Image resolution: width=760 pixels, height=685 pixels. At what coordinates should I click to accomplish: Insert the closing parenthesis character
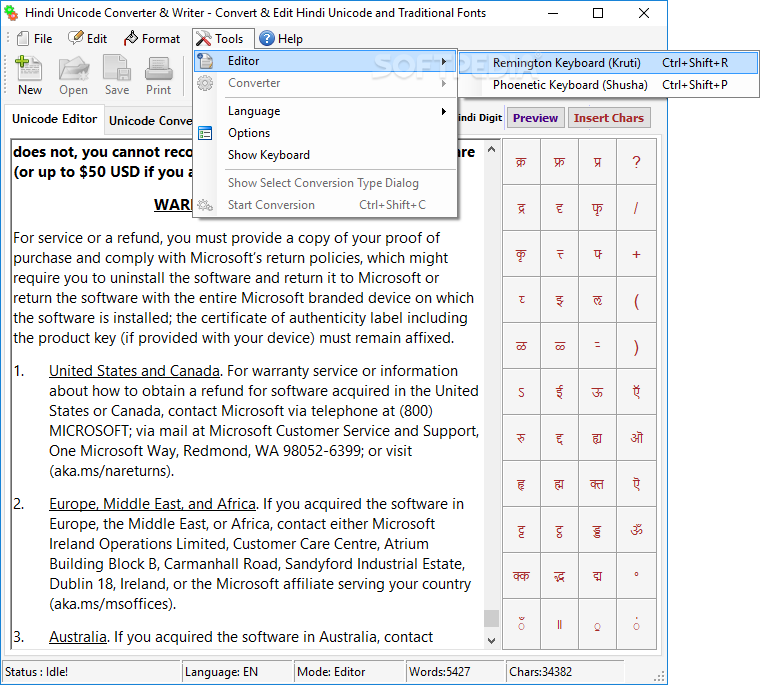636,346
